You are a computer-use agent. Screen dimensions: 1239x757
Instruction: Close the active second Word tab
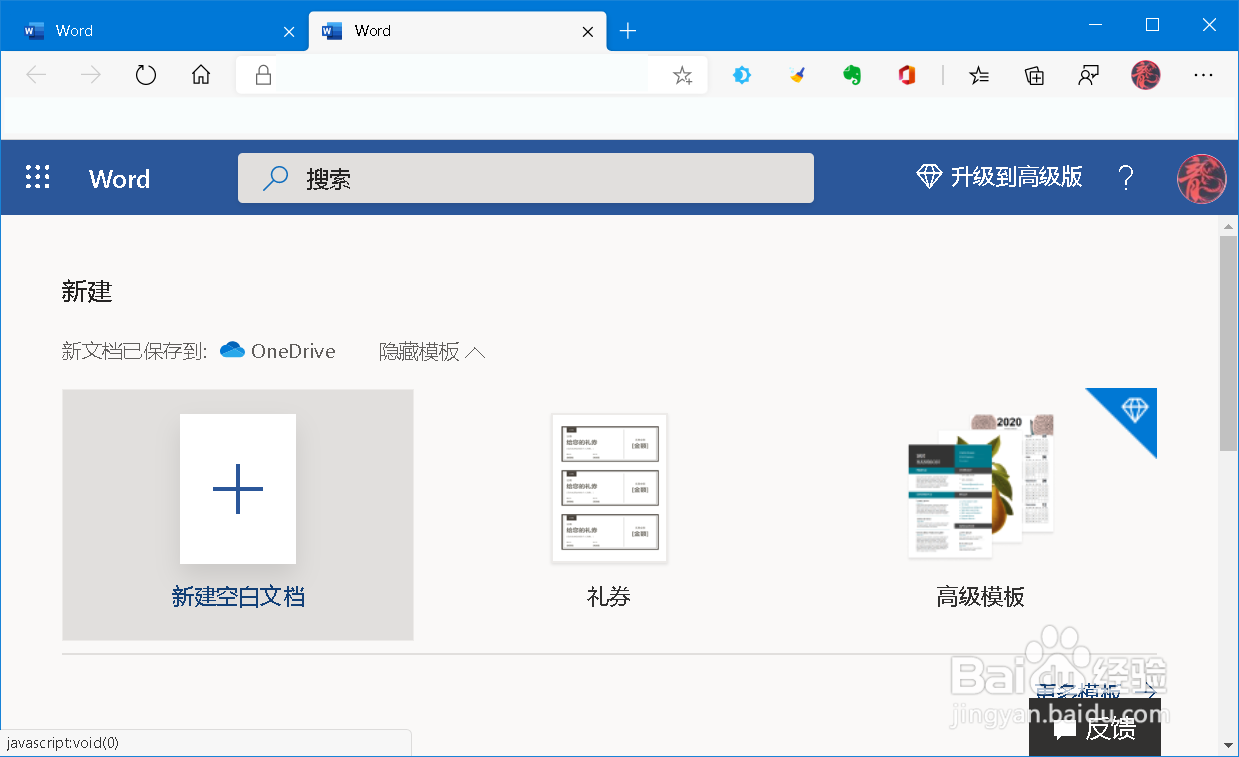588,32
